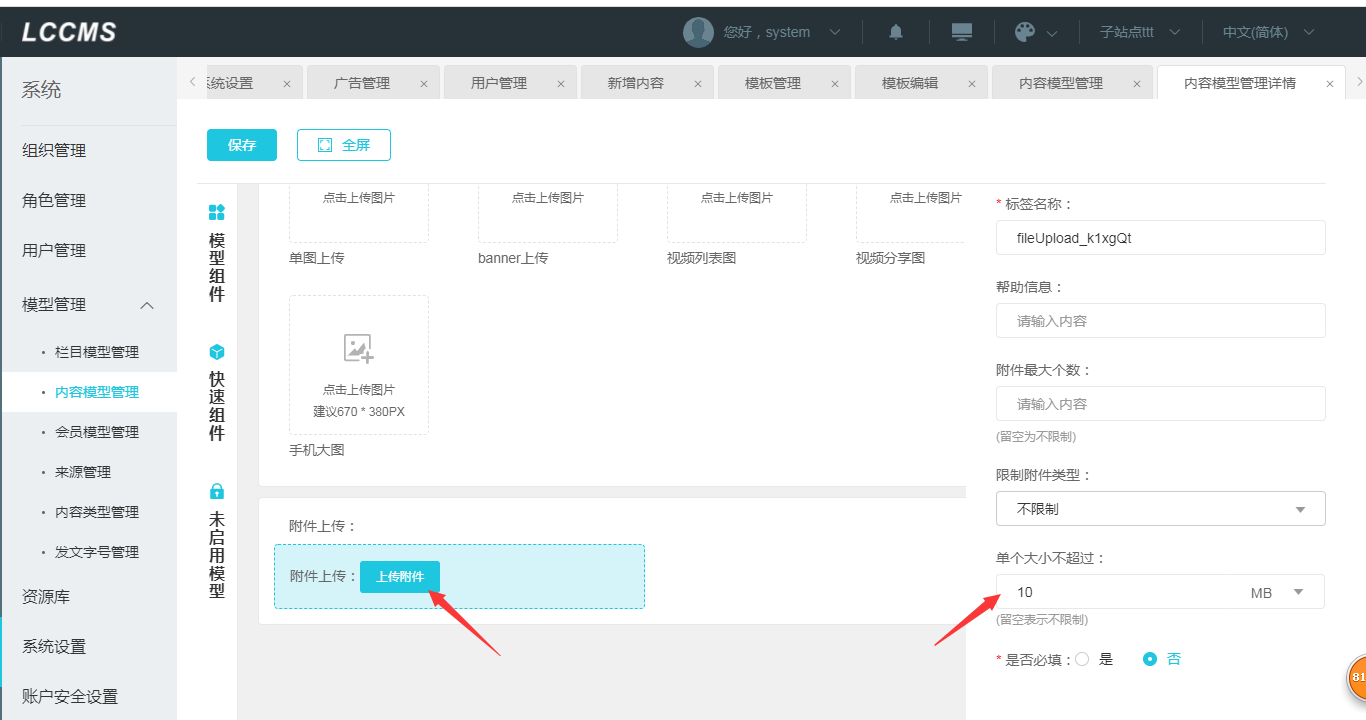
Task: Select 是 for 是否必填
Action: click(x=1082, y=659)
